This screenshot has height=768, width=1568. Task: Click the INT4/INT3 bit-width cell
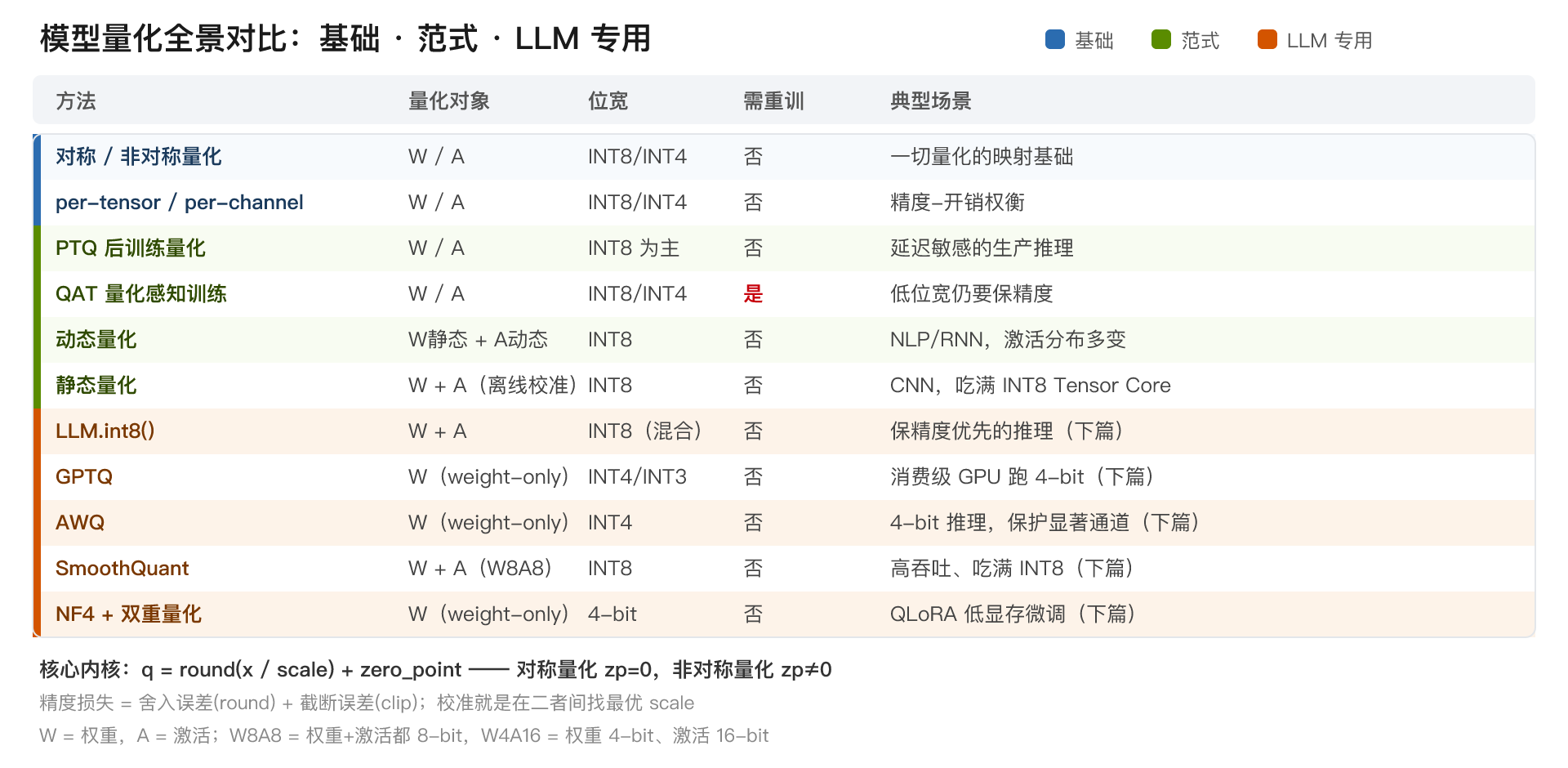(x=638, y=476)
